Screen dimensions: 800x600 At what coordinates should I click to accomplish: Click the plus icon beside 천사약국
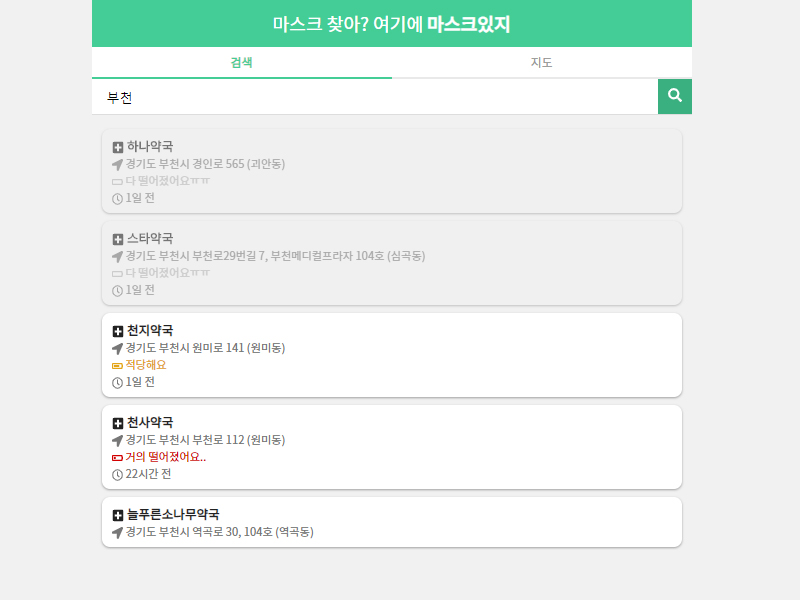[x=118, y=423]
